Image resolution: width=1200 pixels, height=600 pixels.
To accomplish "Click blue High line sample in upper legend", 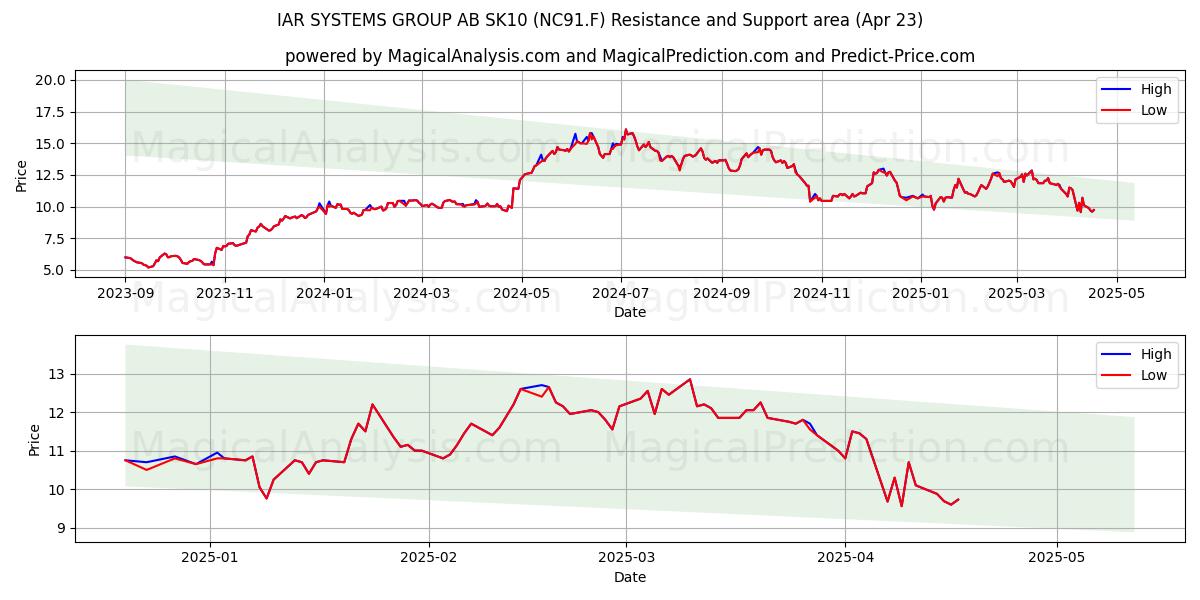I will point(1117,90).
